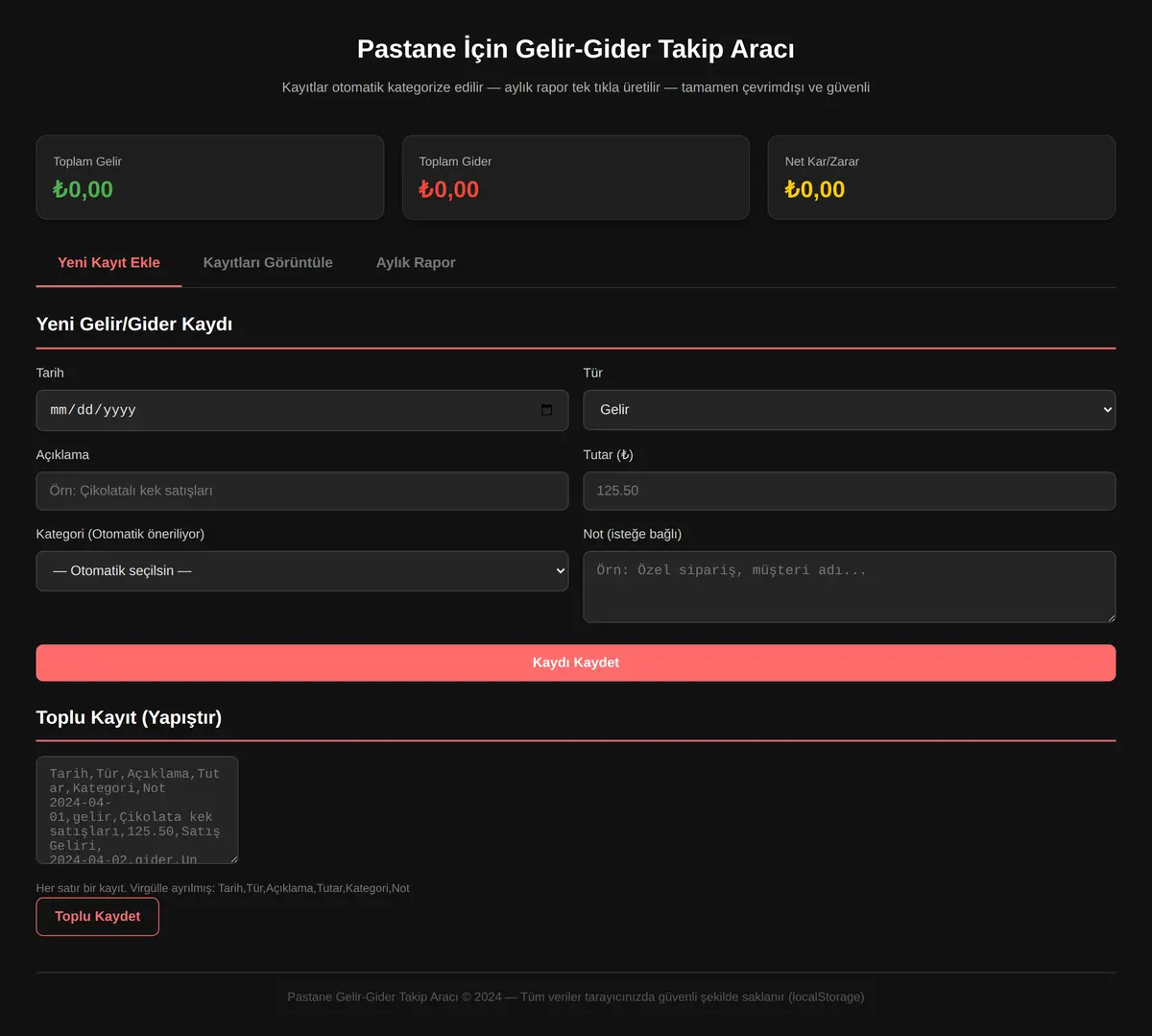This screenshot has height=1036, width=1152.
Task: Select the Net Kar/Zarar summary card
Action: pos(942,177)
